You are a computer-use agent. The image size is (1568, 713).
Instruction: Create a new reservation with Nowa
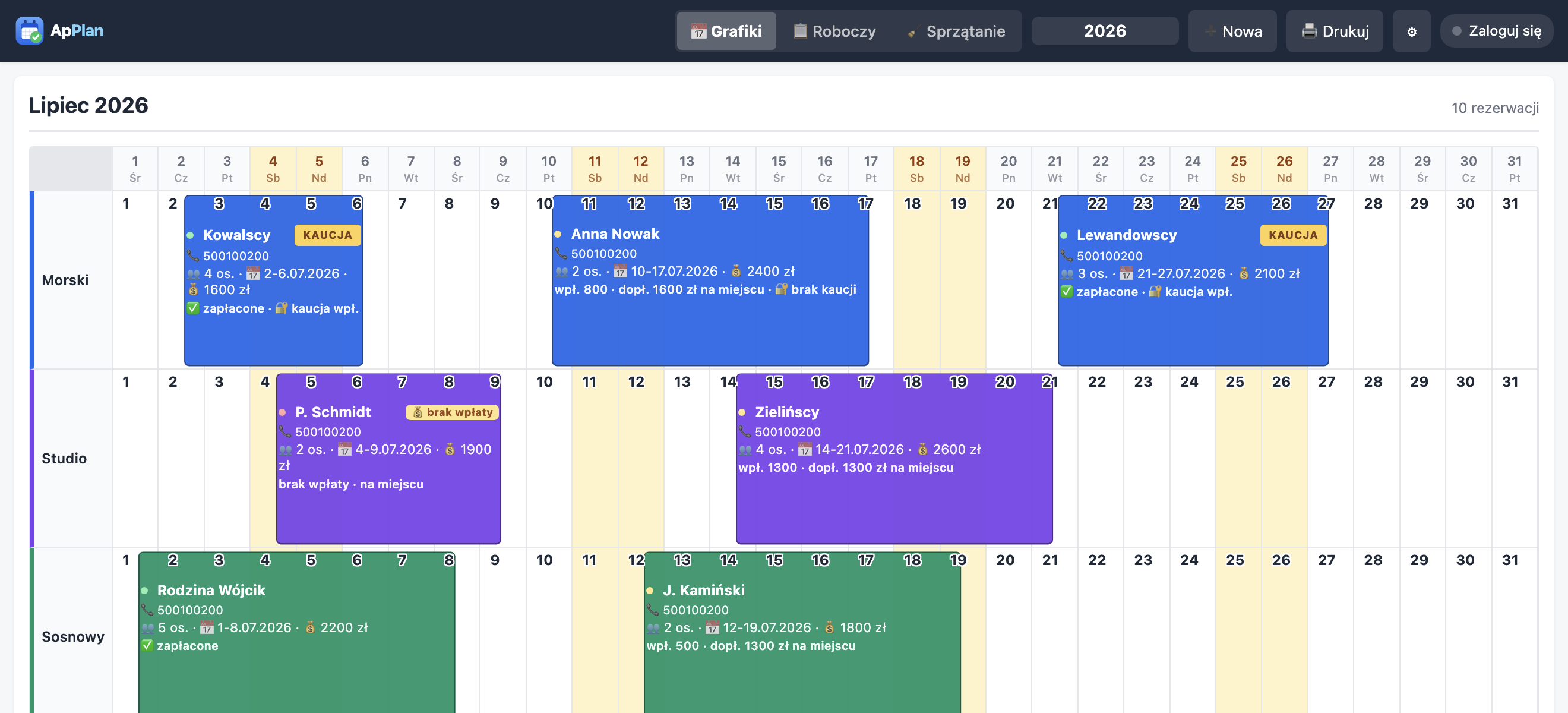coord(1232,31)
